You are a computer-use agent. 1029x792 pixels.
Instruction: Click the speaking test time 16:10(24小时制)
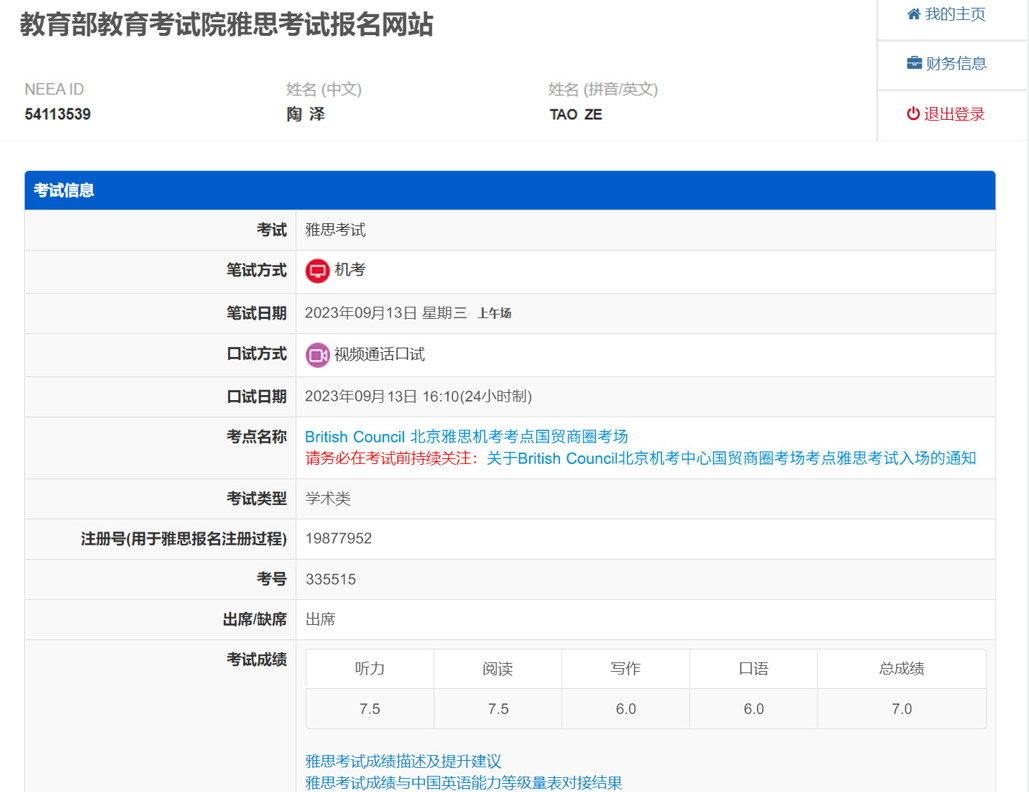pos(477,396)
